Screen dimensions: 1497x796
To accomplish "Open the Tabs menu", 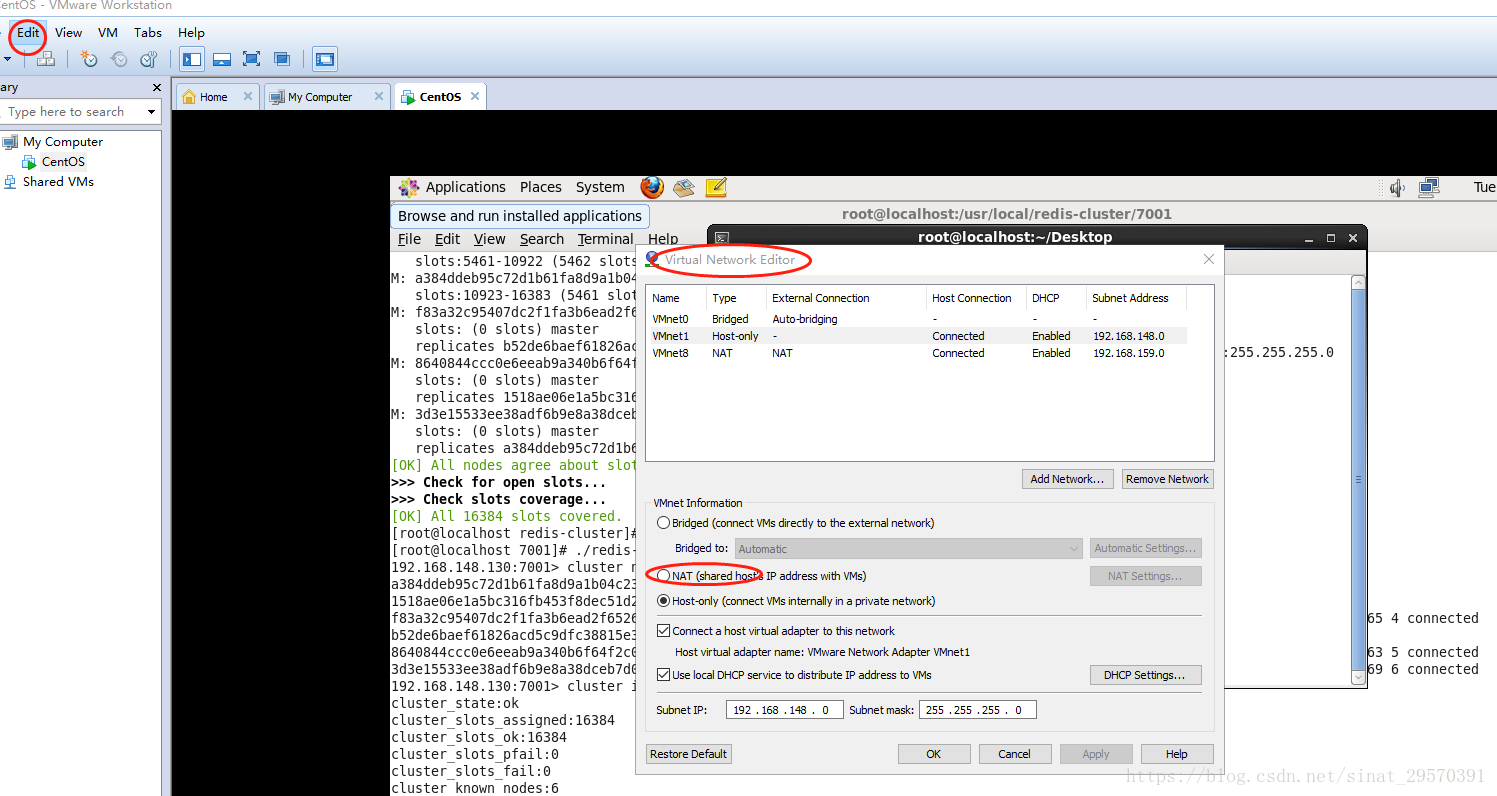I will pos(148,33).
